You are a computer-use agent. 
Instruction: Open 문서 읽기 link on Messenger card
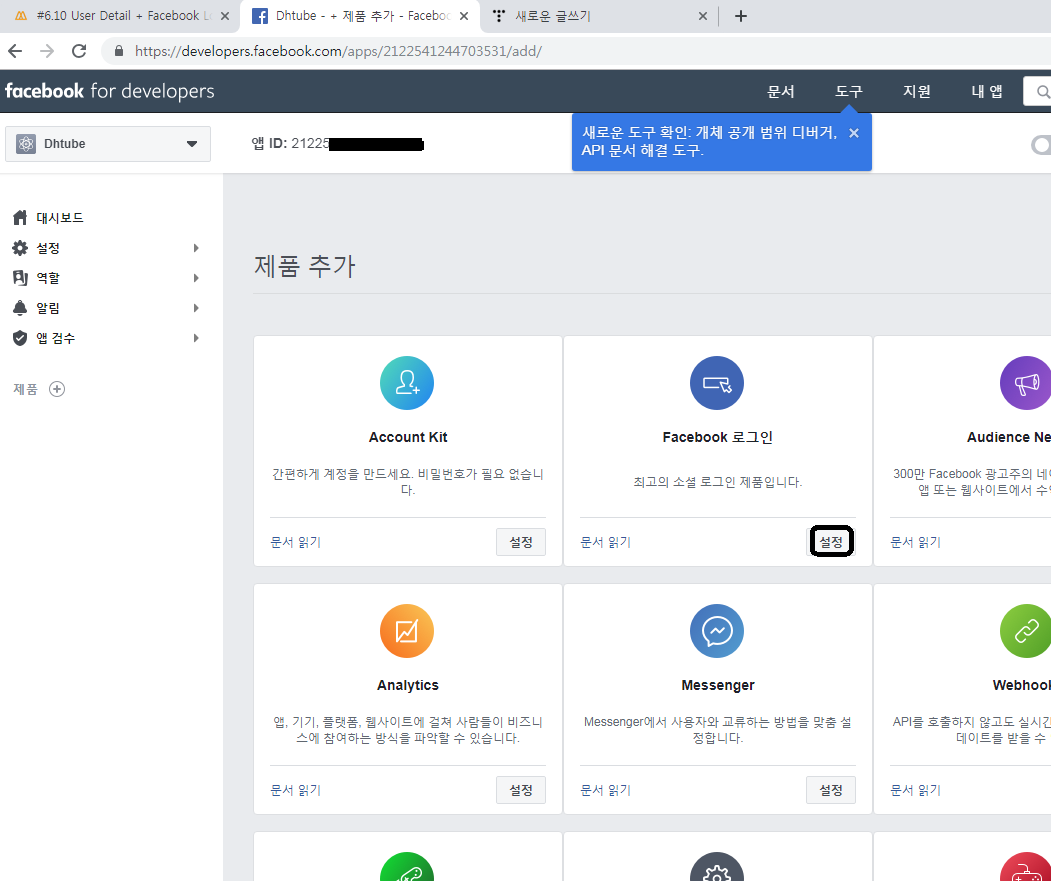pyautogui.click(x=605, y=790)
